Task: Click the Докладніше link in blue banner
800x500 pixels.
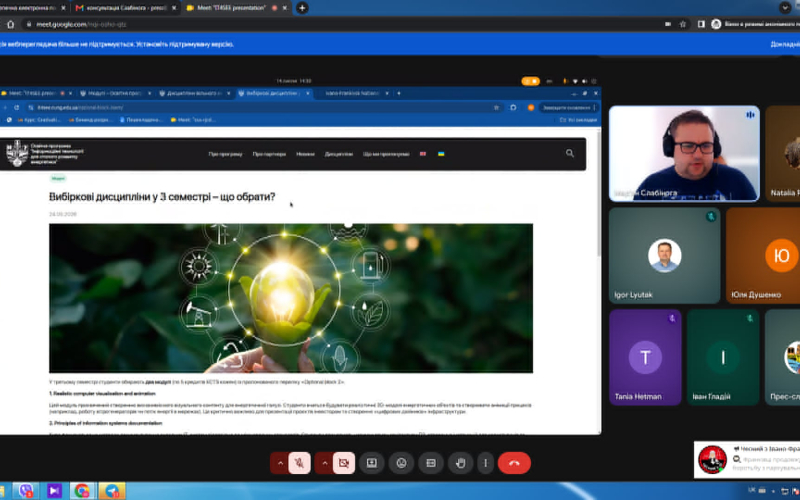Action: 785,44
